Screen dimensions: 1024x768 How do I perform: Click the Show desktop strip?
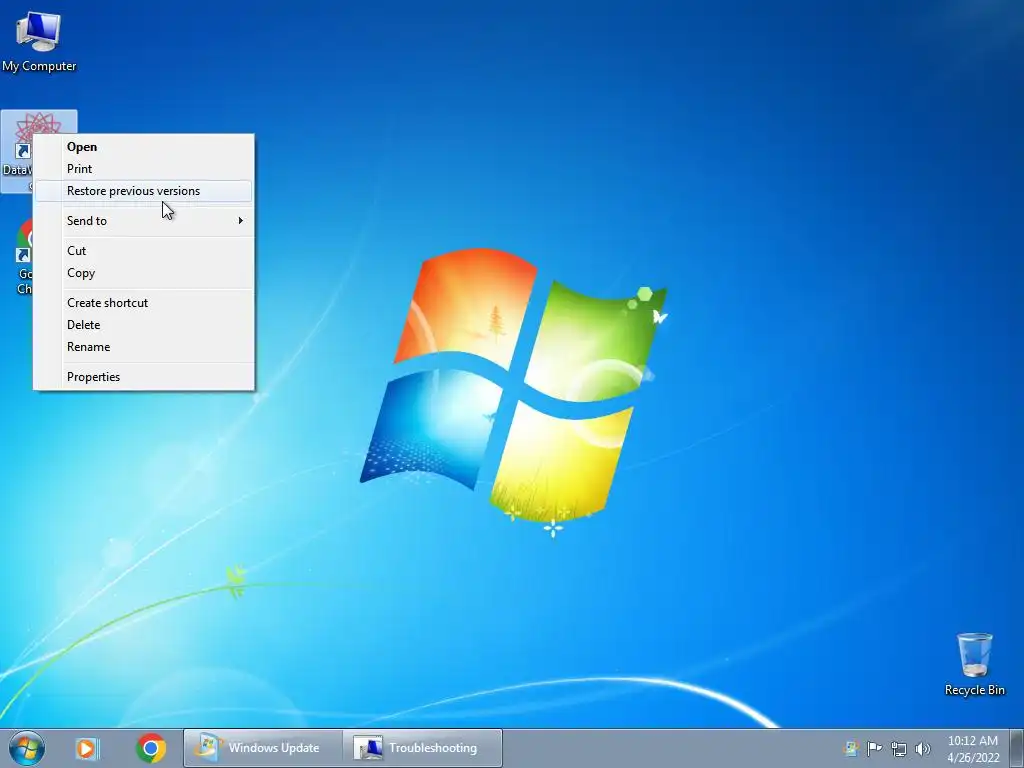point(1017,748)
